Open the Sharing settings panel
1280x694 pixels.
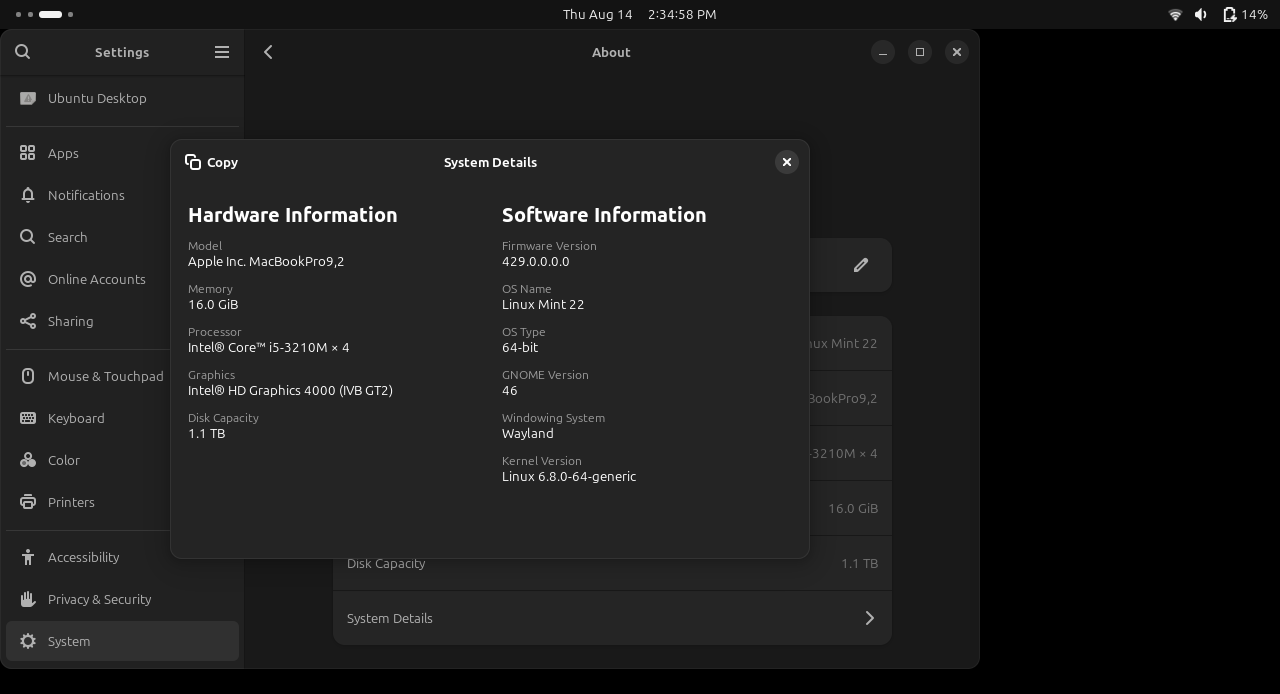tap(70, 321)
